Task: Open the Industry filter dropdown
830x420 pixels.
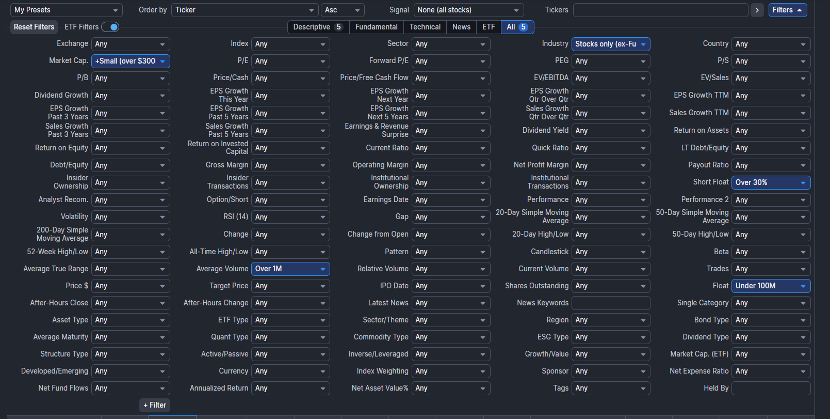Action: pyautogui.click(x=610, y=44)
